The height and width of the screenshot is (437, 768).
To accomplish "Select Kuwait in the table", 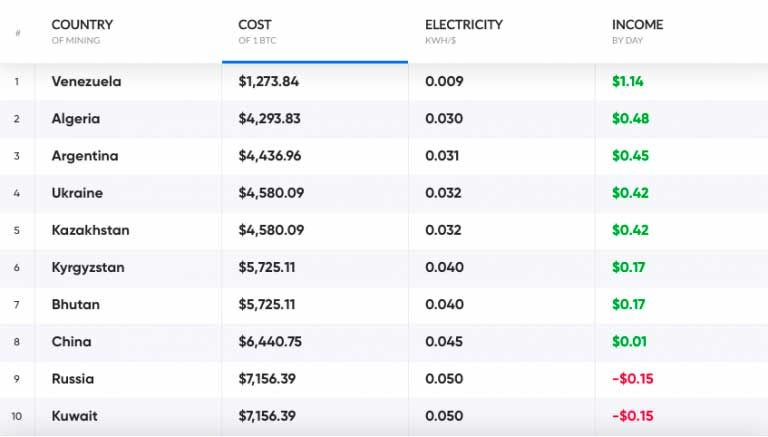I will point(74,415).
